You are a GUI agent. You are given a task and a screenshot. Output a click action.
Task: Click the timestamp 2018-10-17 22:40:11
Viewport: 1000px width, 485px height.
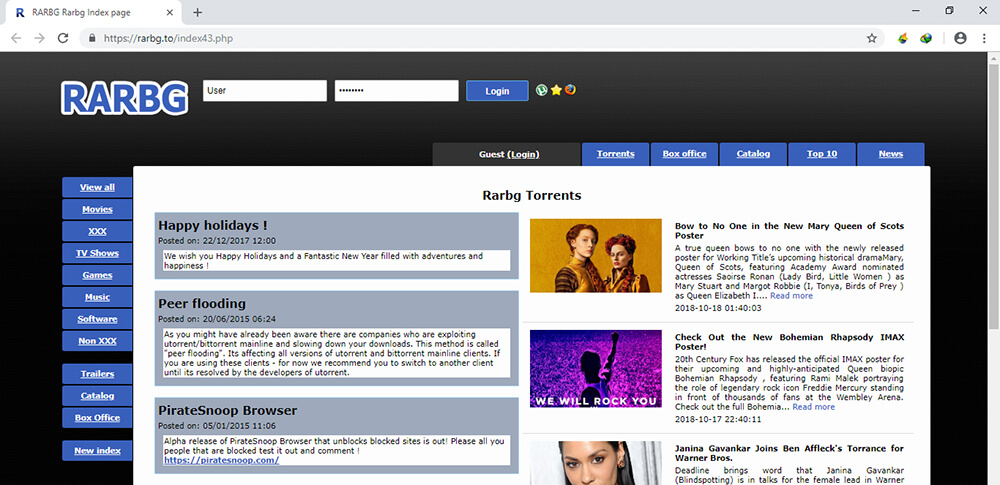[x=718, y=419]
